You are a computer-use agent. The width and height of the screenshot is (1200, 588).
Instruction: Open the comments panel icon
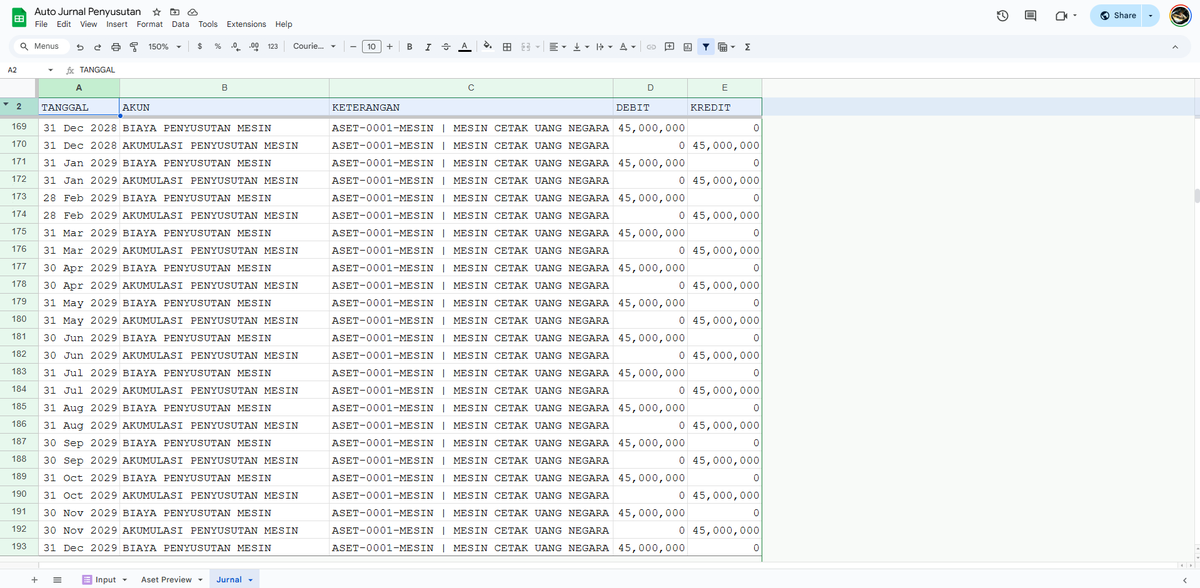1031,16
